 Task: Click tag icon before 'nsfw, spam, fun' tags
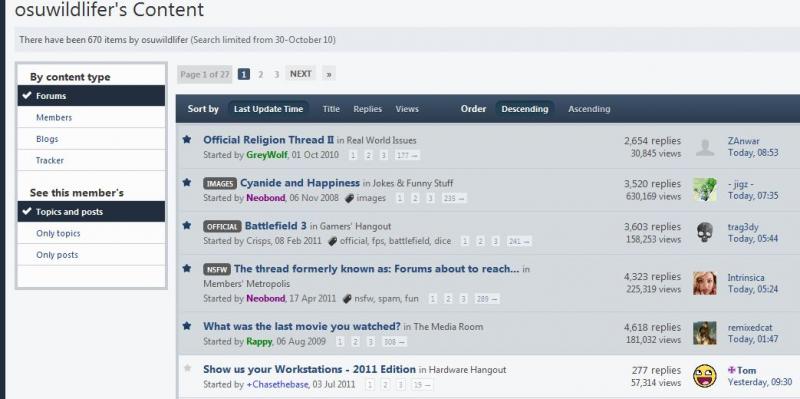pyautogui.click(x=347, y=299)
